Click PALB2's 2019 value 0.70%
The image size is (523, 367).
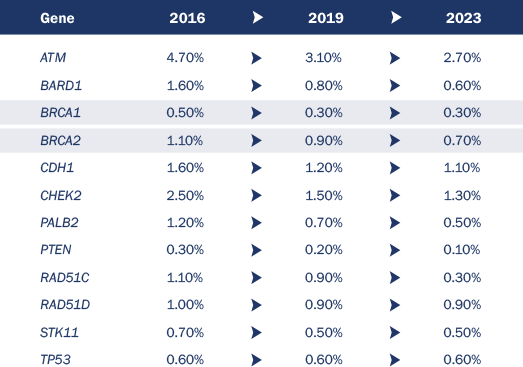pos(324,223)
